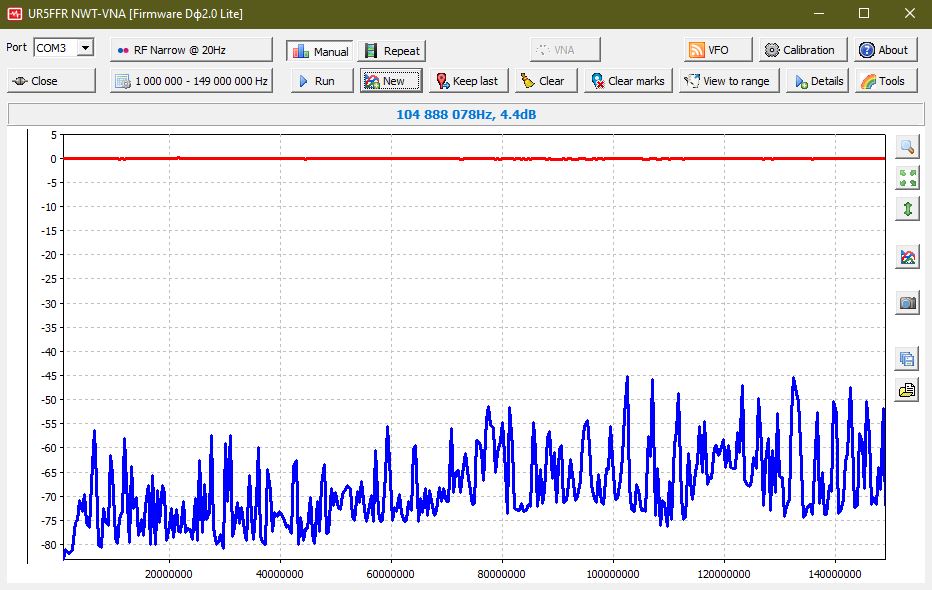
Task: Open the frequency range 1 000 000 - 149 000 000 Hz selector
Action: (191, 81)
